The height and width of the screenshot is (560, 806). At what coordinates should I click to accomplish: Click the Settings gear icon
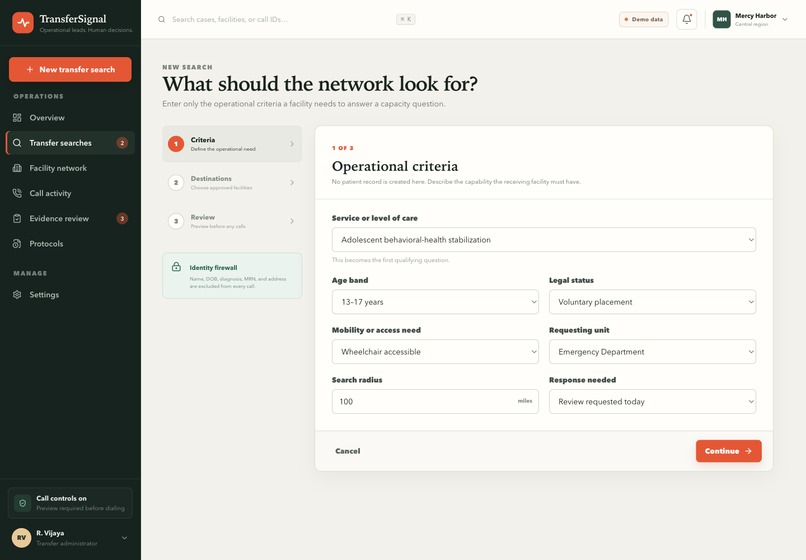[17, 295]
